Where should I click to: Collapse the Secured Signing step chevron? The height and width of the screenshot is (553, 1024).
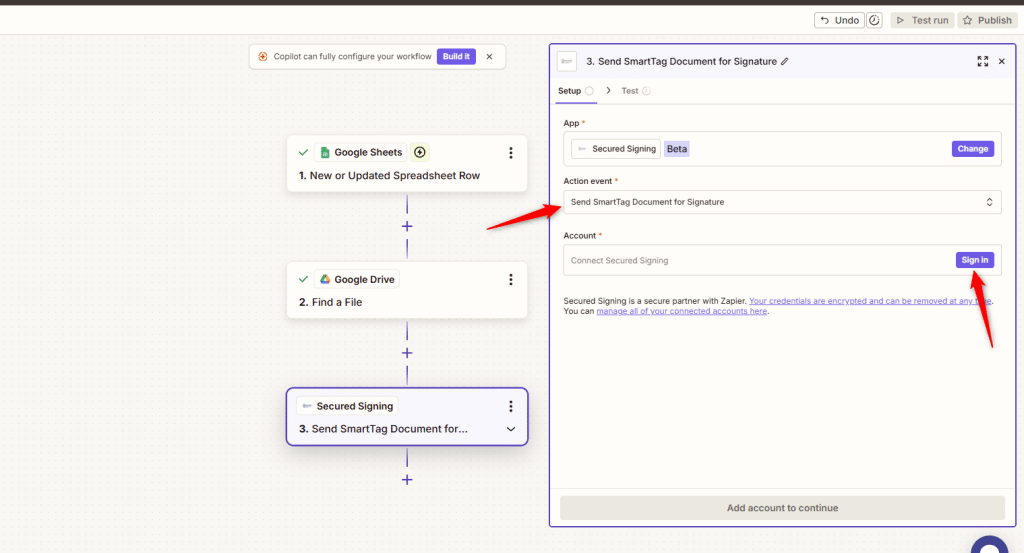click(x=511, y=429)
